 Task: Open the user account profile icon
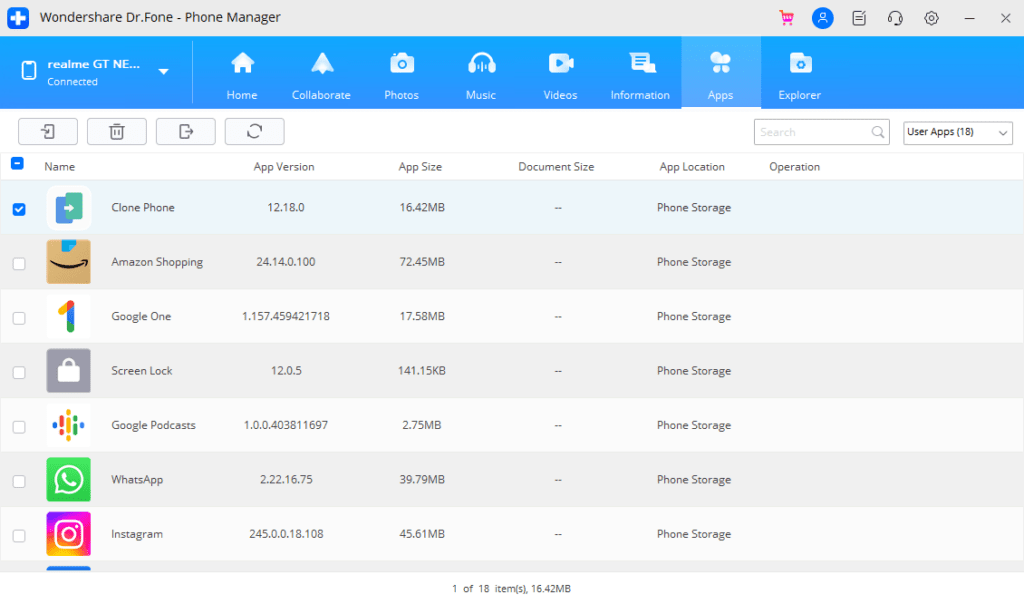pos(822,18)
